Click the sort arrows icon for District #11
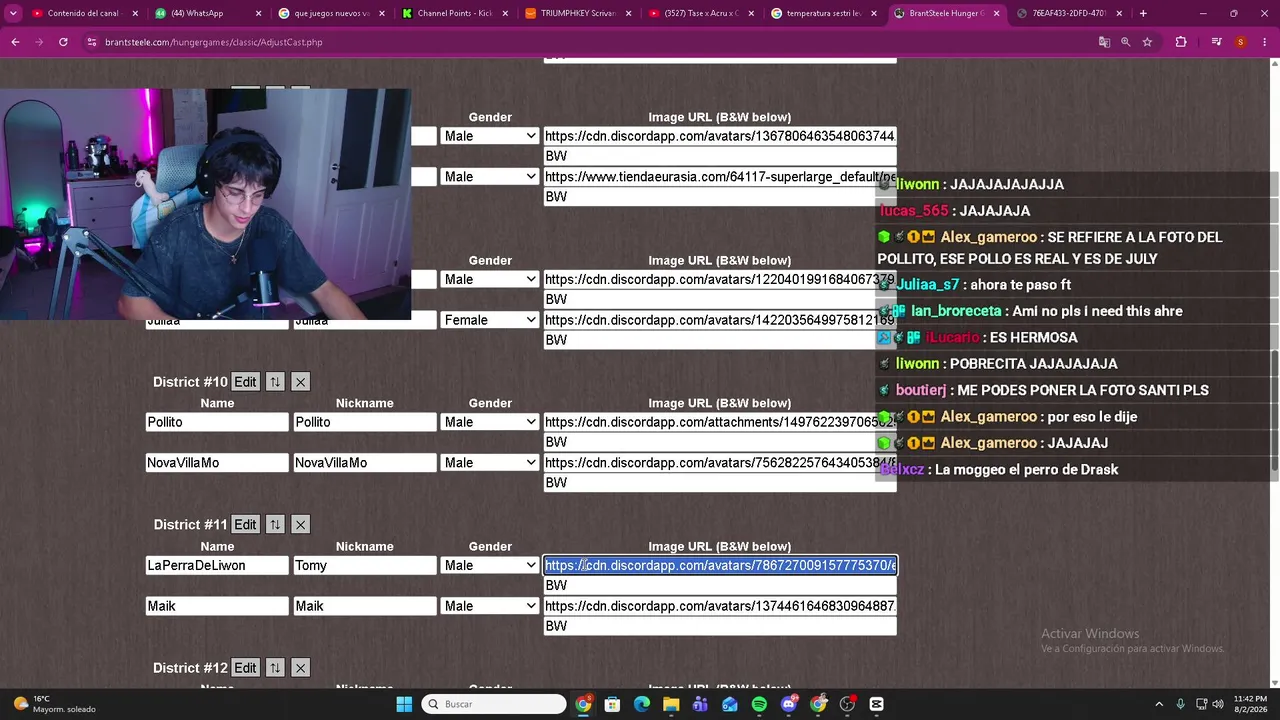The width and height of the screenshot is (1280, 720). point(275,525)
